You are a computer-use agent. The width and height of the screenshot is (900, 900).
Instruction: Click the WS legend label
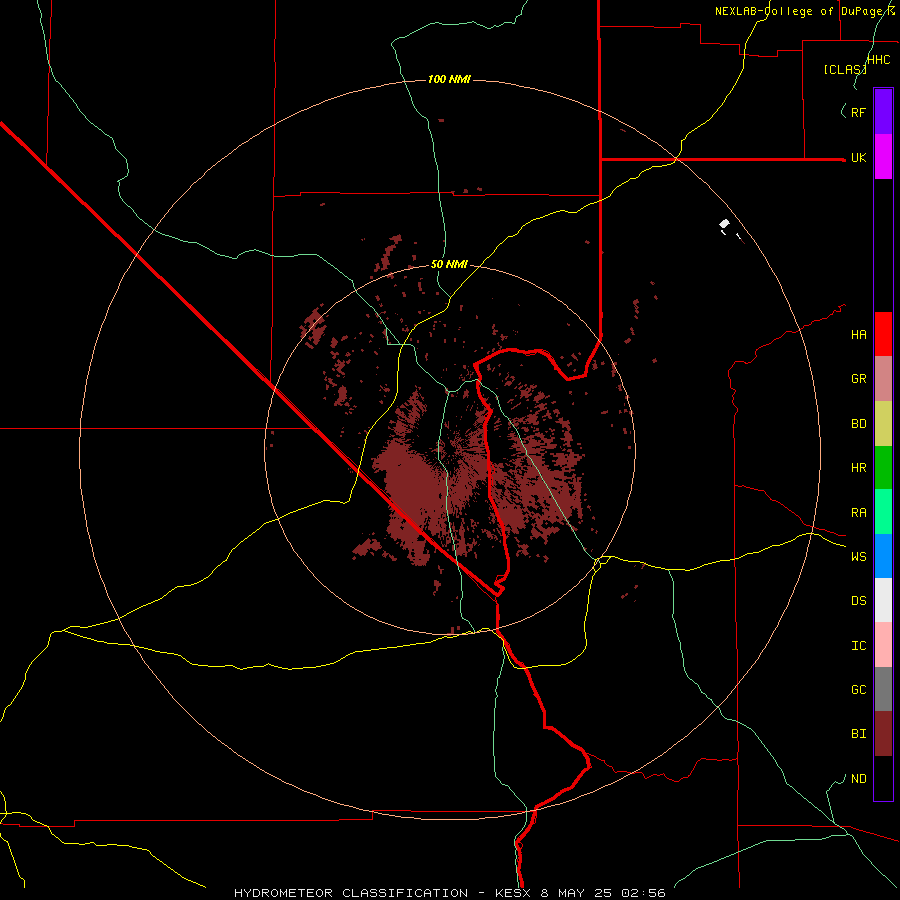coord(859,557)
